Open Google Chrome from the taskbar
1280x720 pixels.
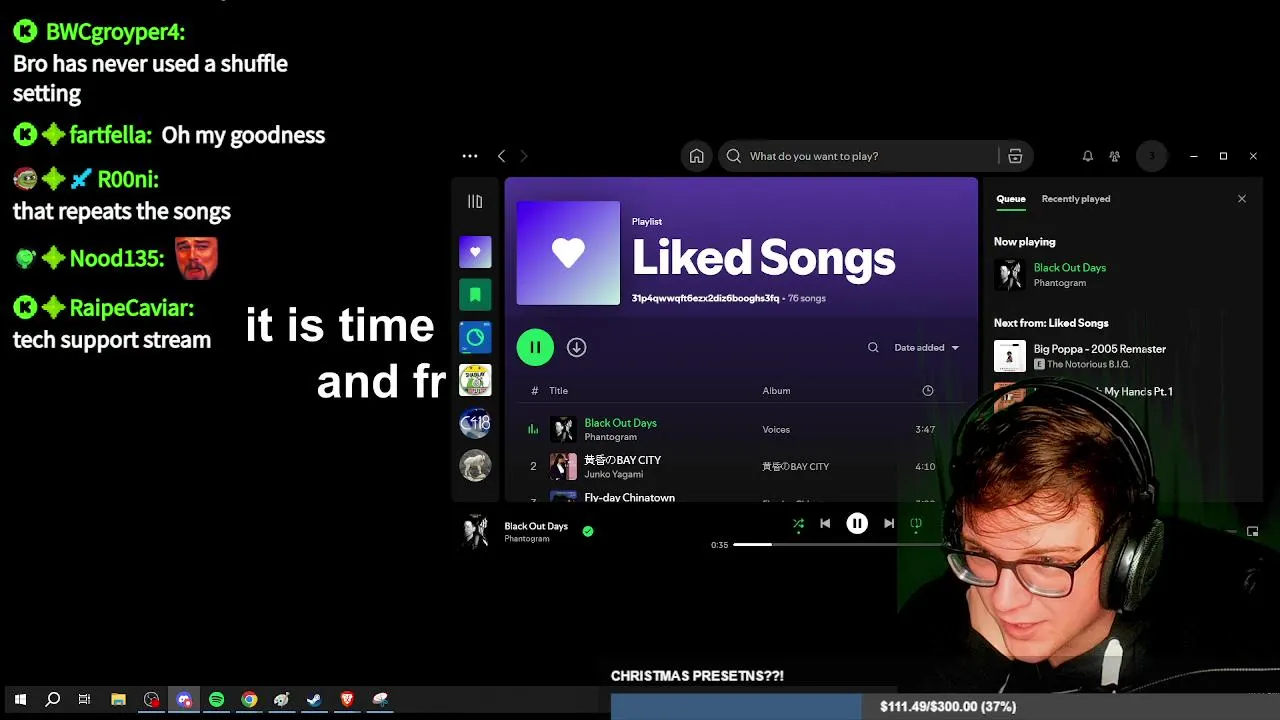click(249, 700)
